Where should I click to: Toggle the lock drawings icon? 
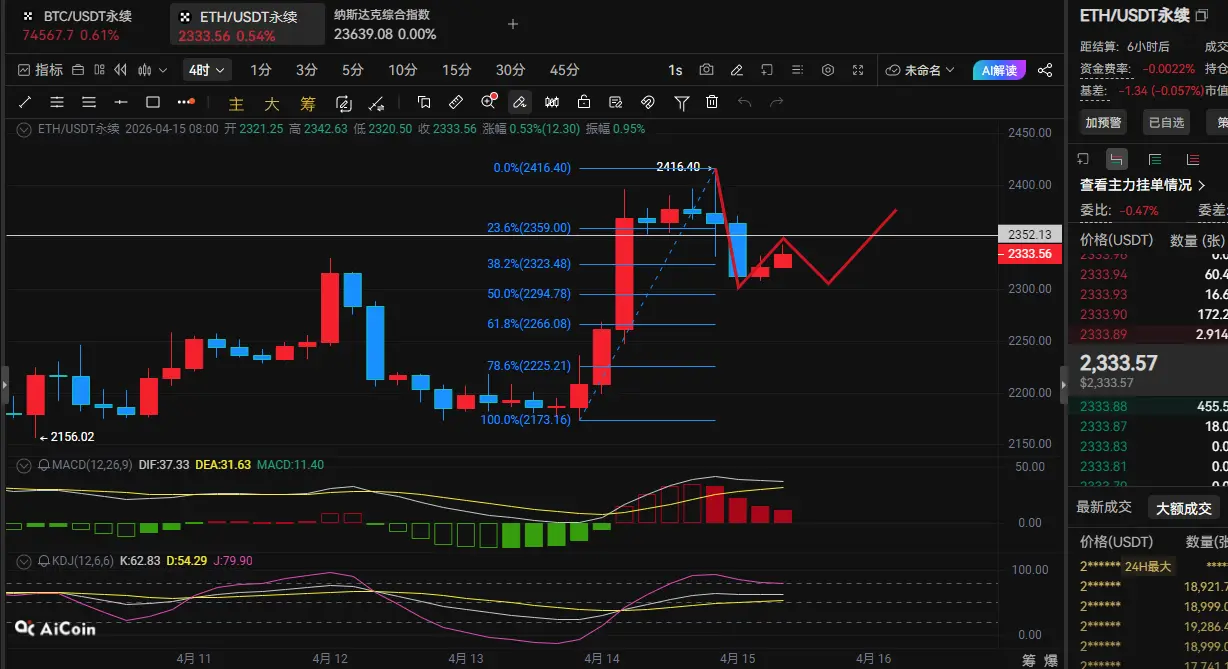coord(584,102)
